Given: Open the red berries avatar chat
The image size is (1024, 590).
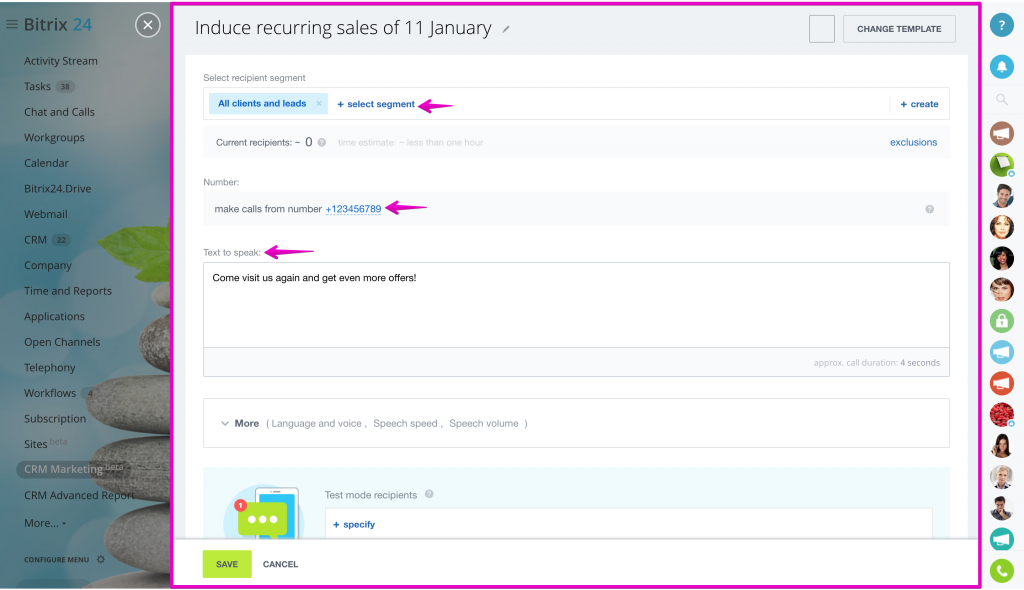Looking at the screenshot, I should point(1001,415).
